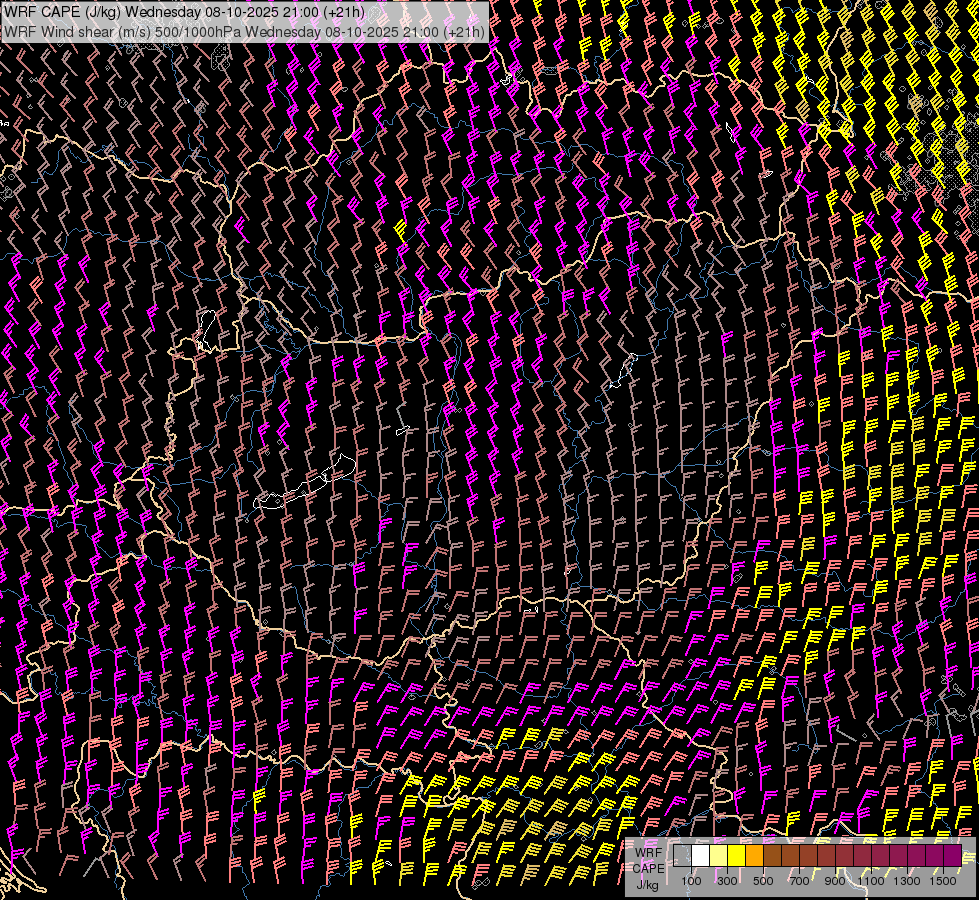Click the WRF CAPE (J/kg) header line
The width and height of the screenshot is (979, 900).
coord(183,12)
